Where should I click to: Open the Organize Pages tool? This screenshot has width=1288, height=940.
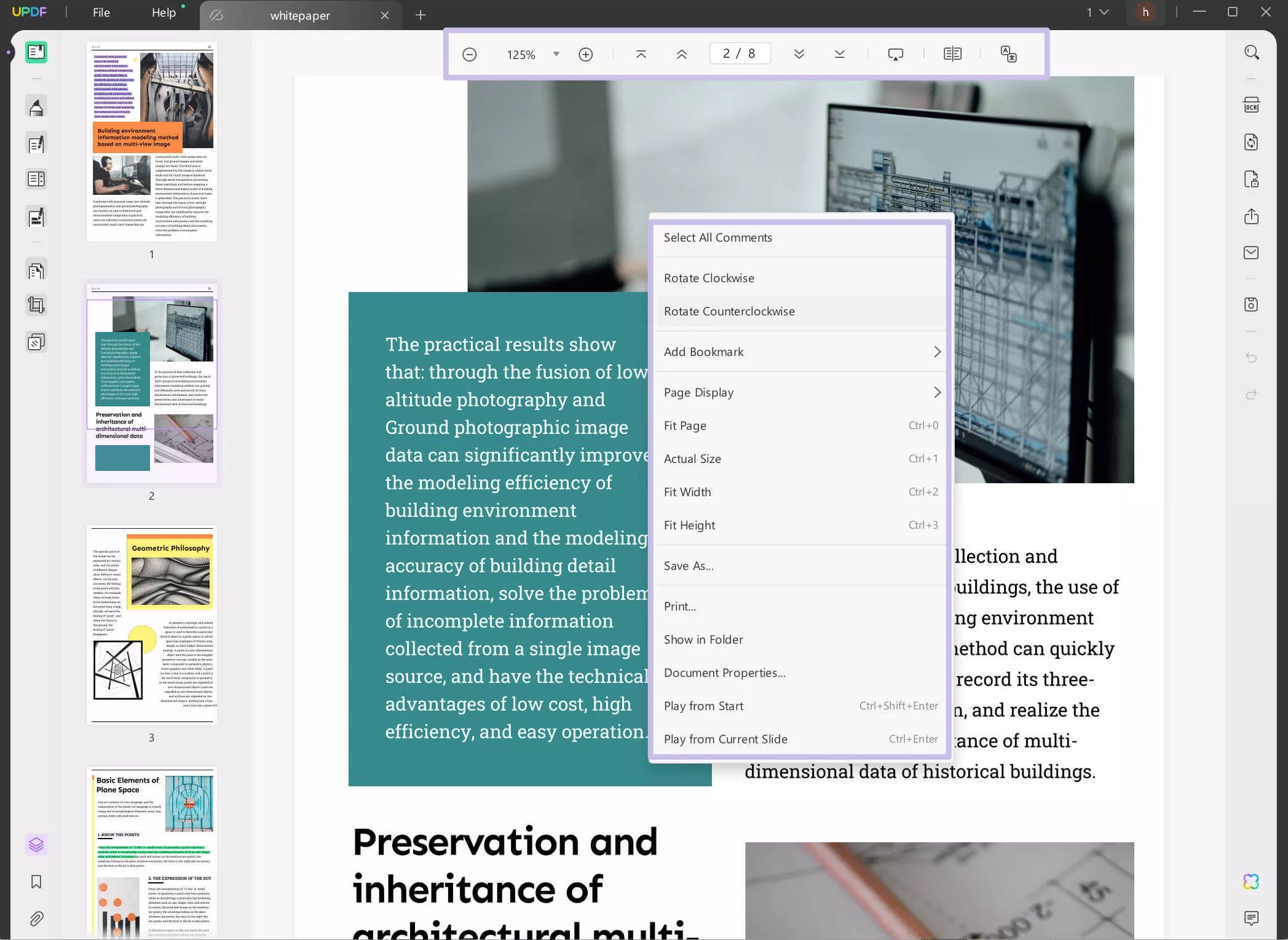point(36,270)
